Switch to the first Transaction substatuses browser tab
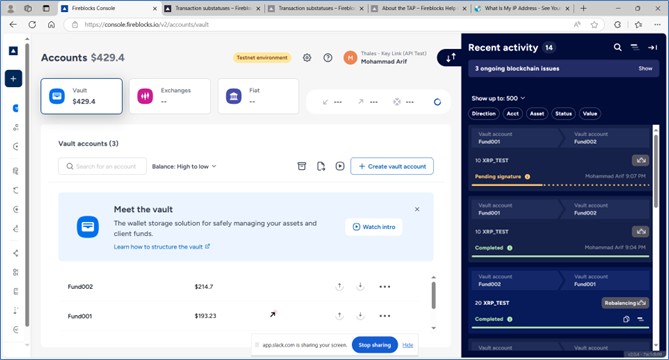The width and height of the screenshot is (669, 360). 212,9
